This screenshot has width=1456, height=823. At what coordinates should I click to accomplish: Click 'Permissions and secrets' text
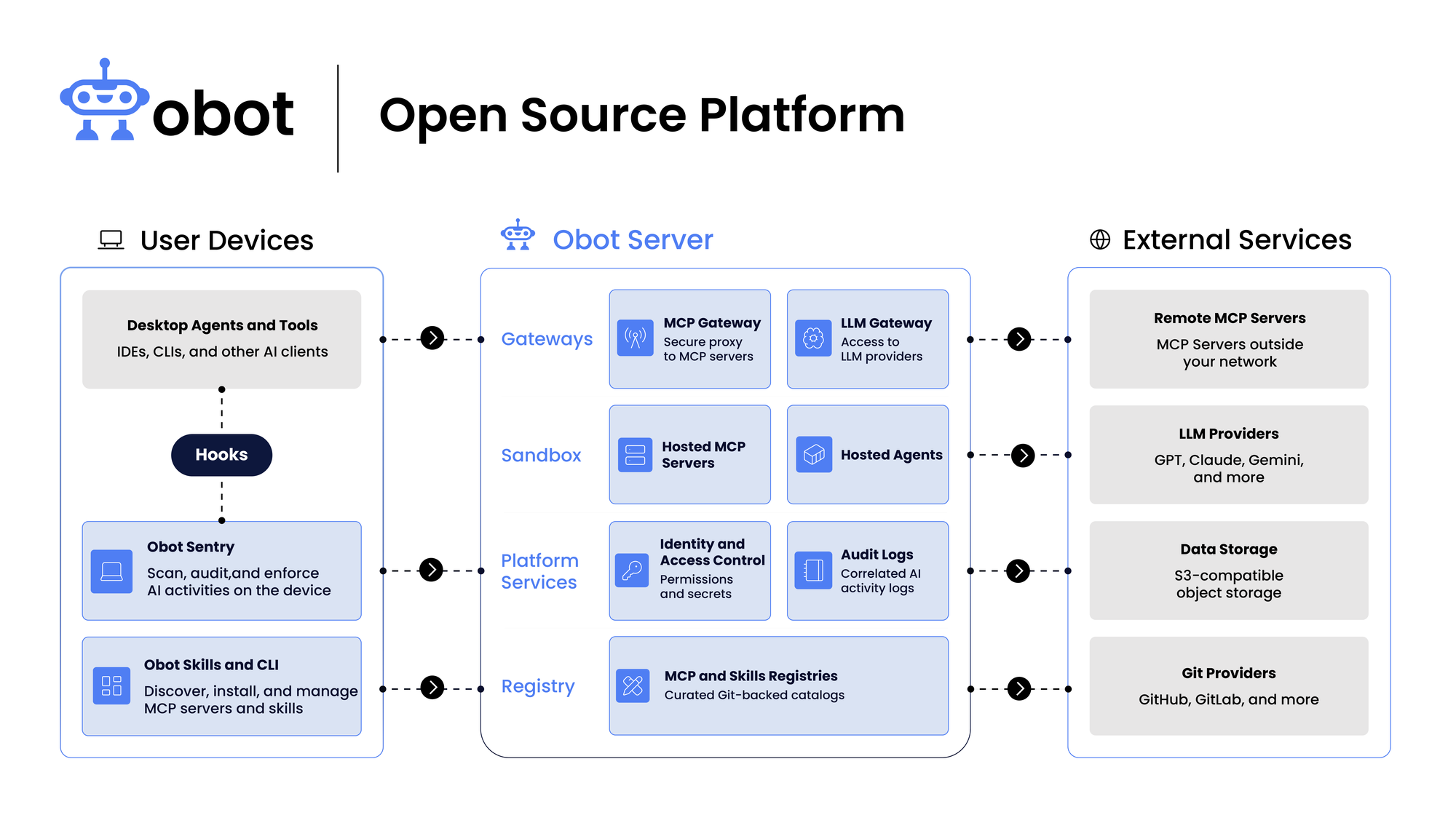tap(697, 587)
